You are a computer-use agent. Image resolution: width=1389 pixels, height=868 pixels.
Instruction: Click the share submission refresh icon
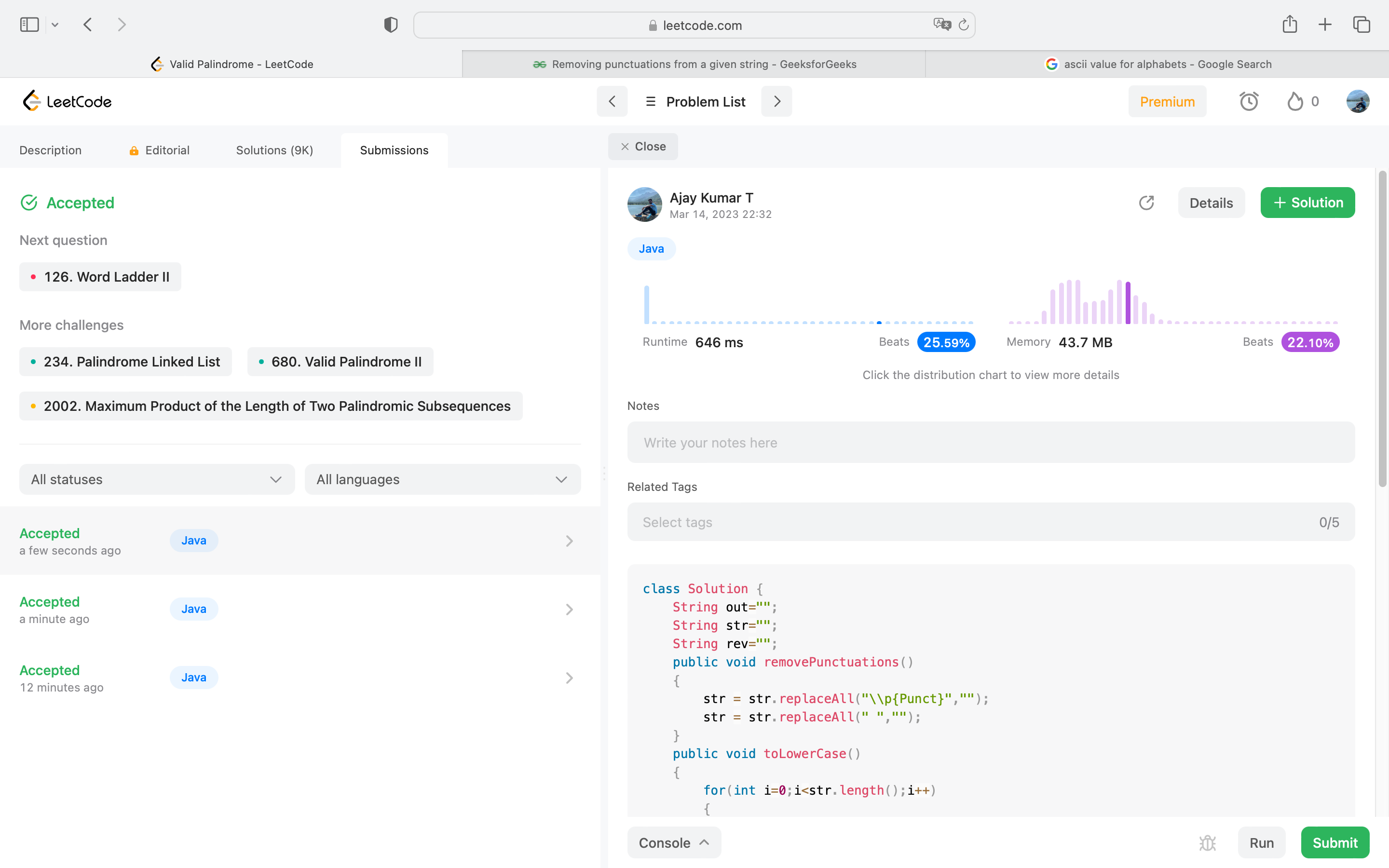1146,203
